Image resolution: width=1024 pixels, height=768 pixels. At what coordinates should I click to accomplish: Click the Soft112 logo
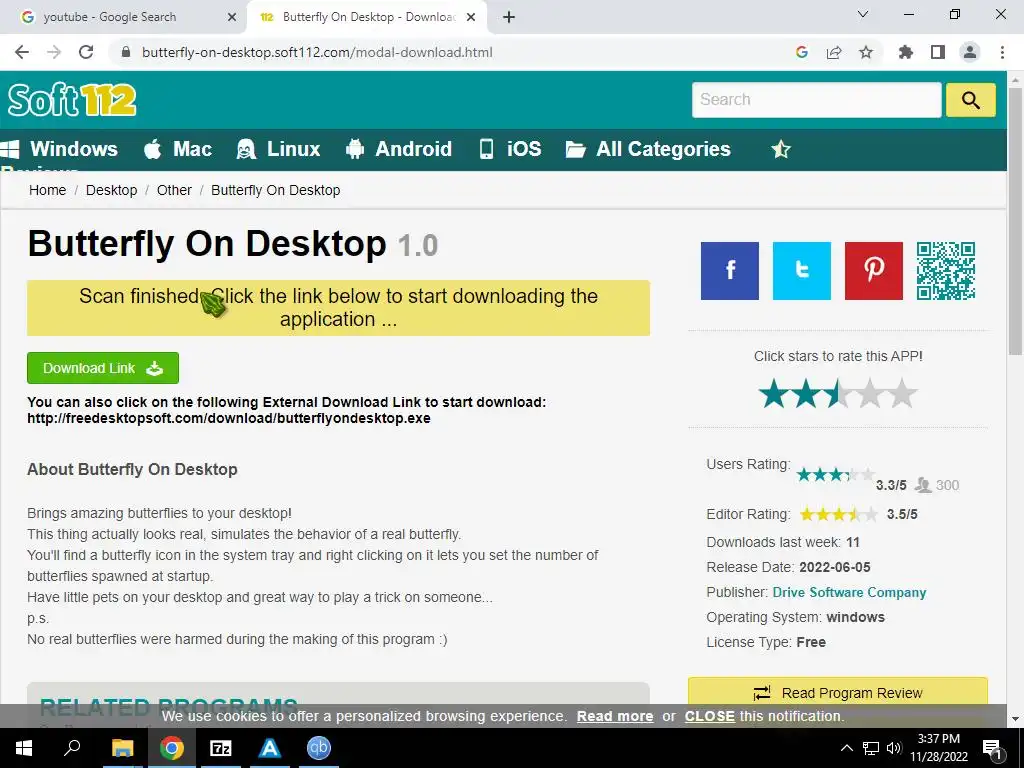tap(72, 100)
